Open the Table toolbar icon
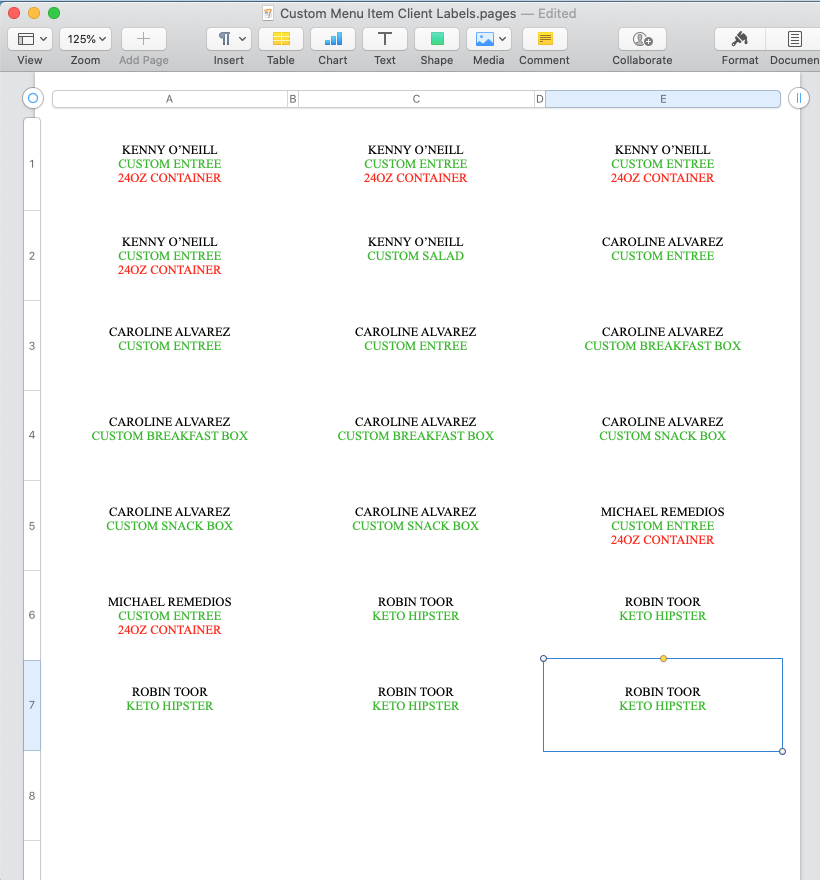 (x=281, y=40)
